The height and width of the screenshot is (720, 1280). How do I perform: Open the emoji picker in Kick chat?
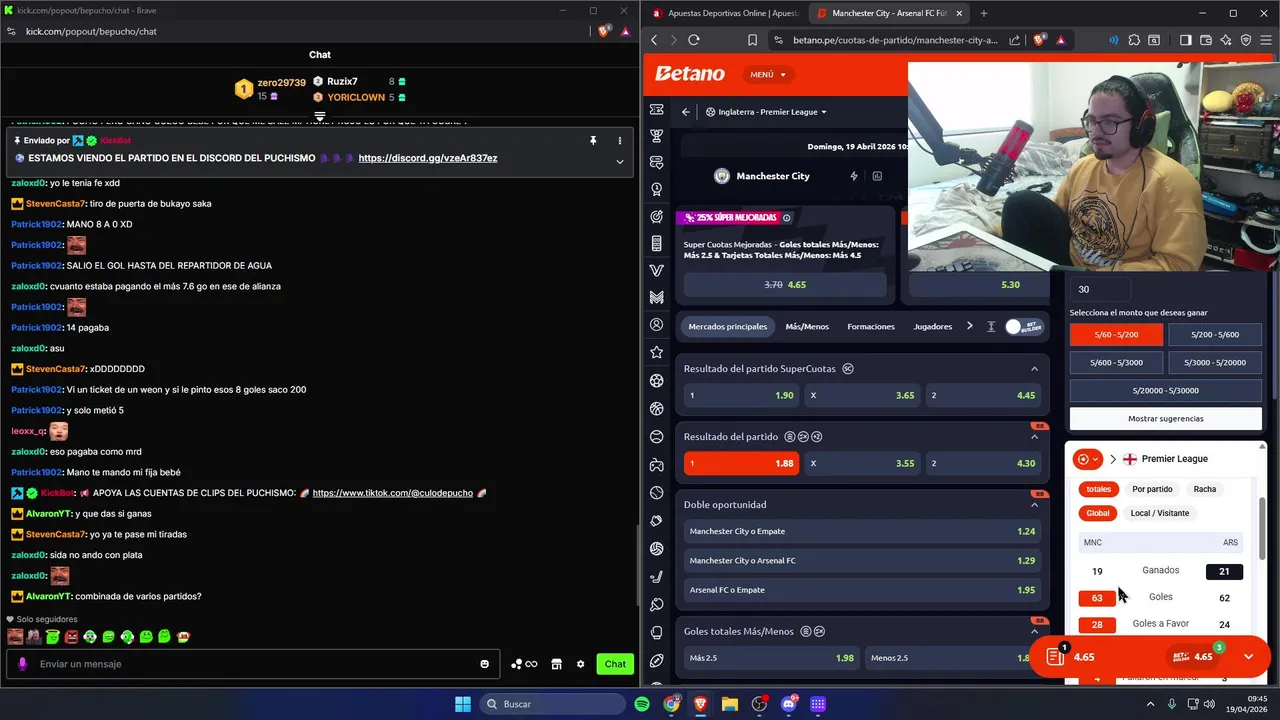click(x=485, y=664)
